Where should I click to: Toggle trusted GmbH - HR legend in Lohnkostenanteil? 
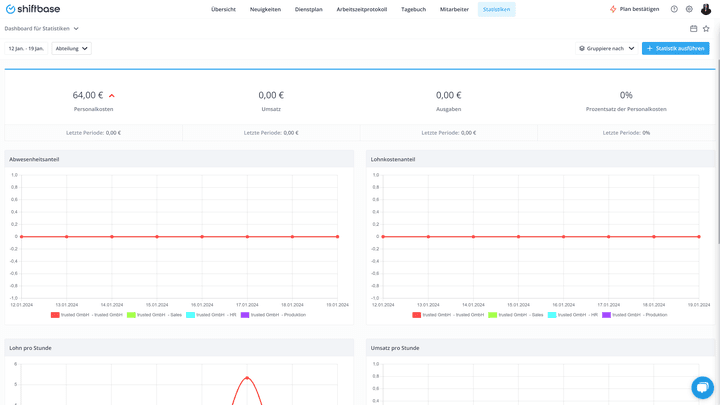click(573, 315)
